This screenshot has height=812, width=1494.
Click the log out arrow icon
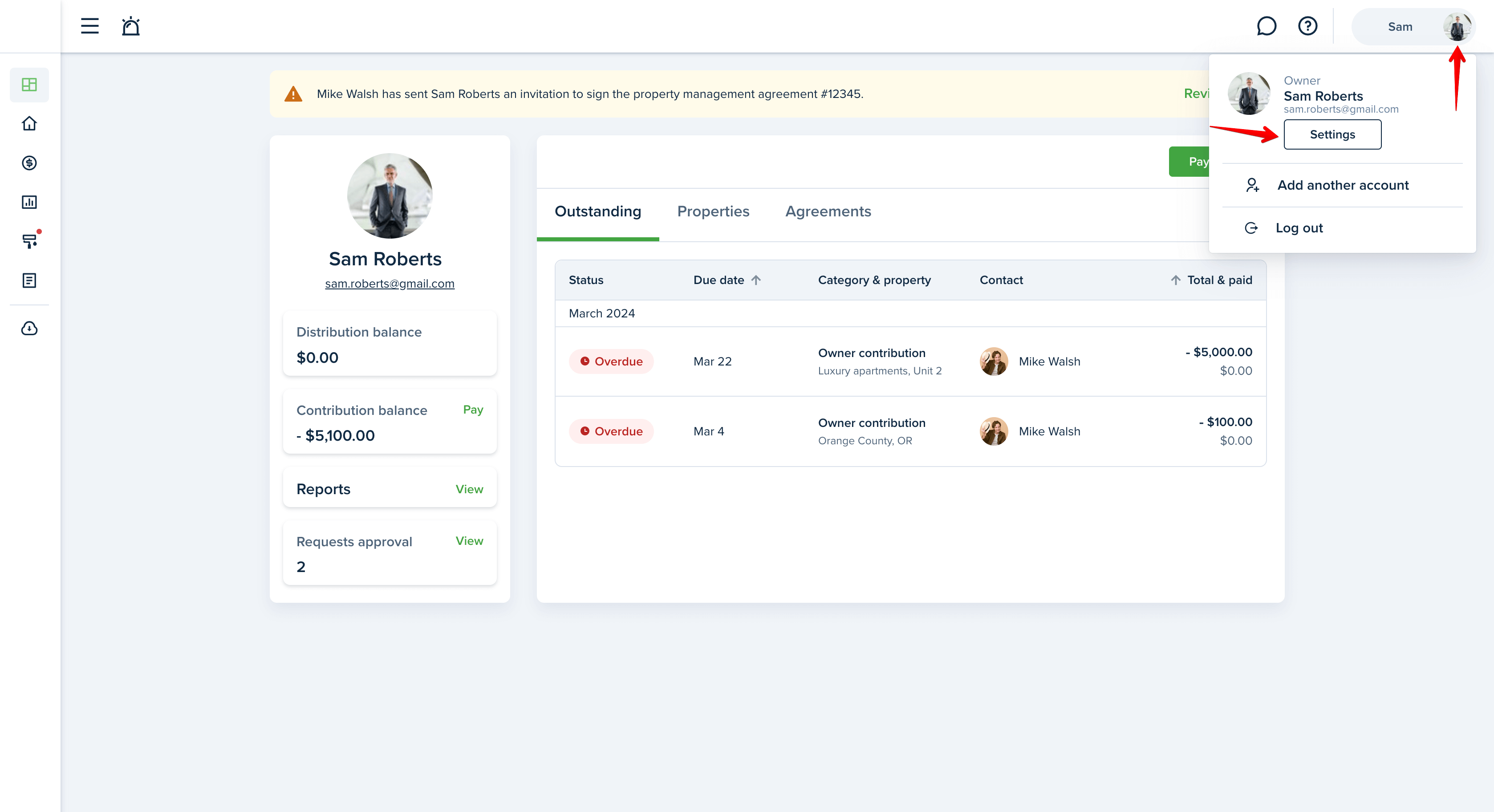[1251, 228]
